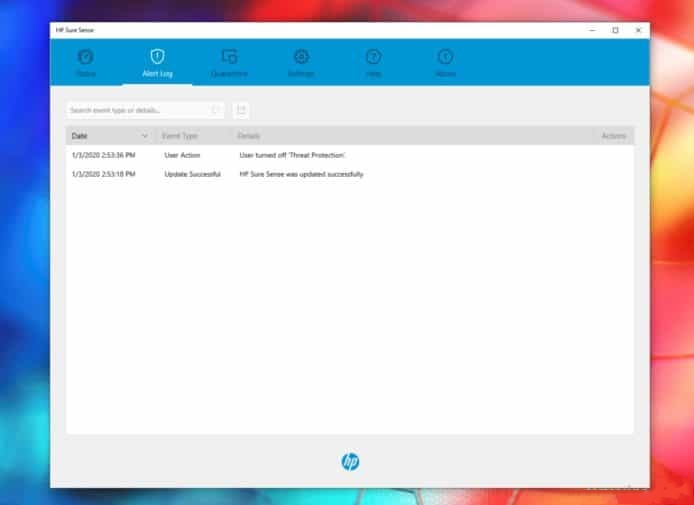Select the 1/3/2020 2:53:18 PM date cell
Image resolution: width=694 pixels, height=505 pixels.
pos(104,174)
